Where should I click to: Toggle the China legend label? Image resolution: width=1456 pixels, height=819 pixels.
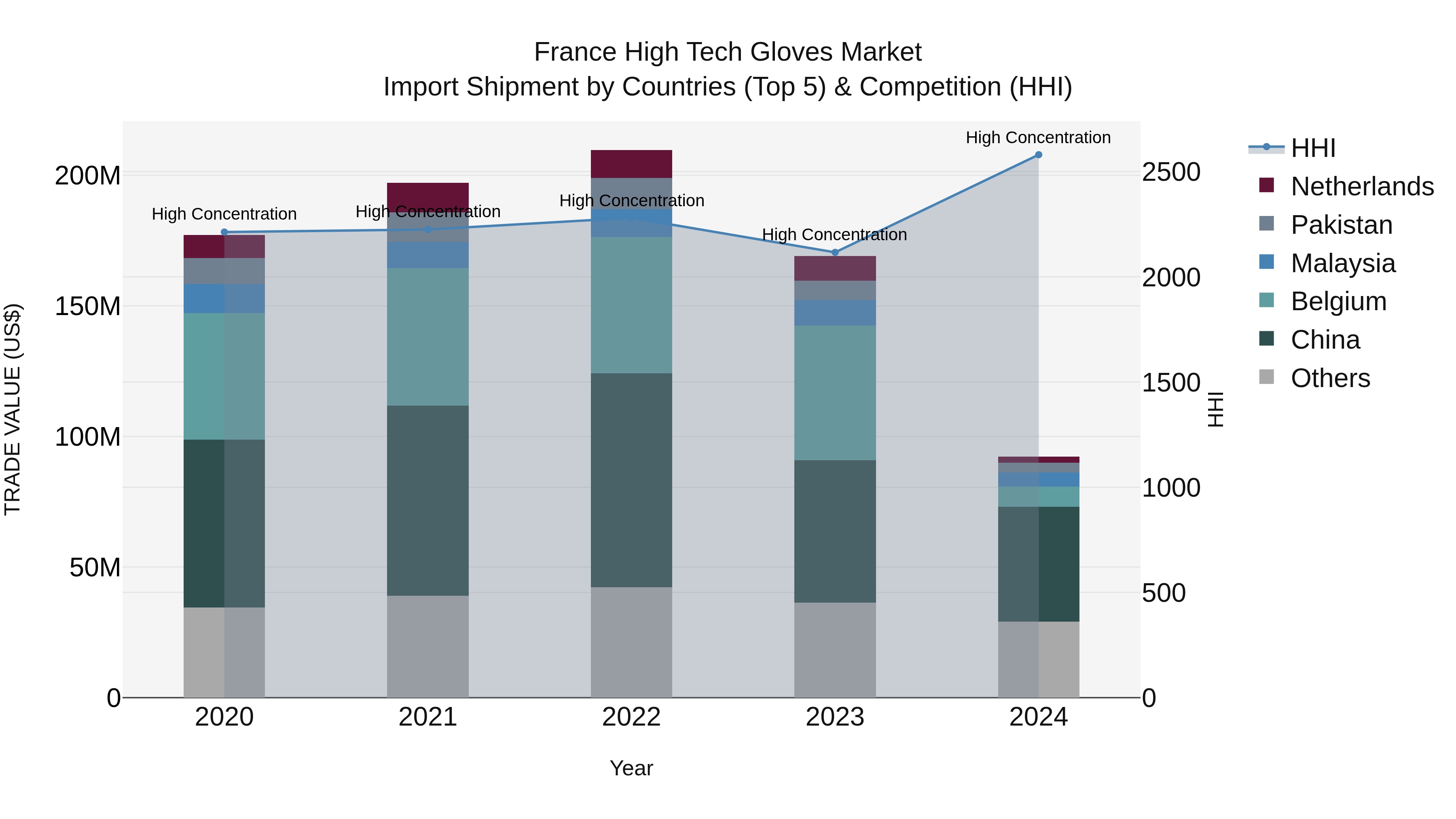(x=1325, y=340)
